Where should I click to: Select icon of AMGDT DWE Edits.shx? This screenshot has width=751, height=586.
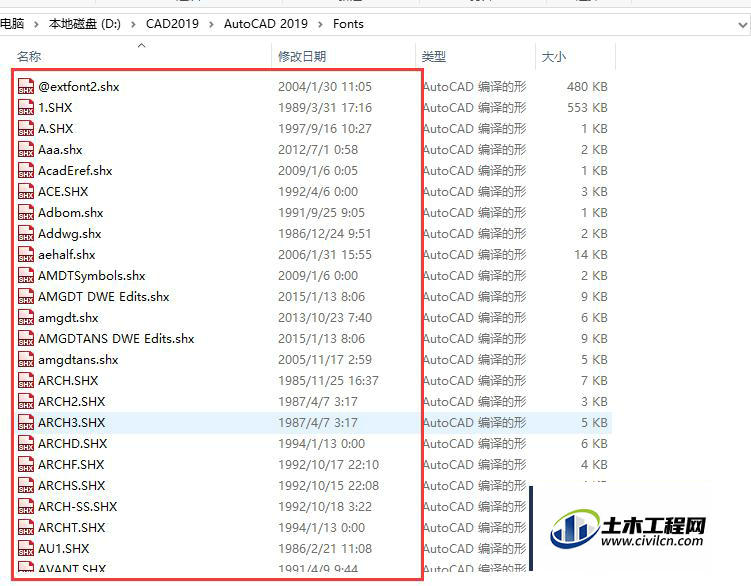26,297
